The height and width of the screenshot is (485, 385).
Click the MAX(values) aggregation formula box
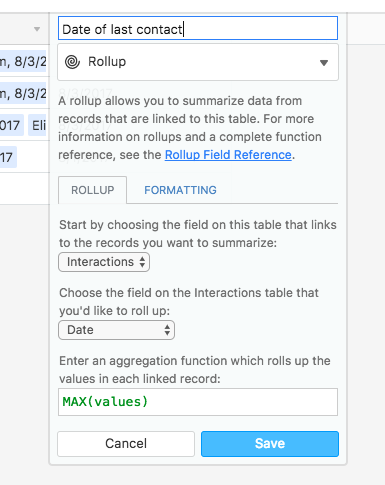198,402
